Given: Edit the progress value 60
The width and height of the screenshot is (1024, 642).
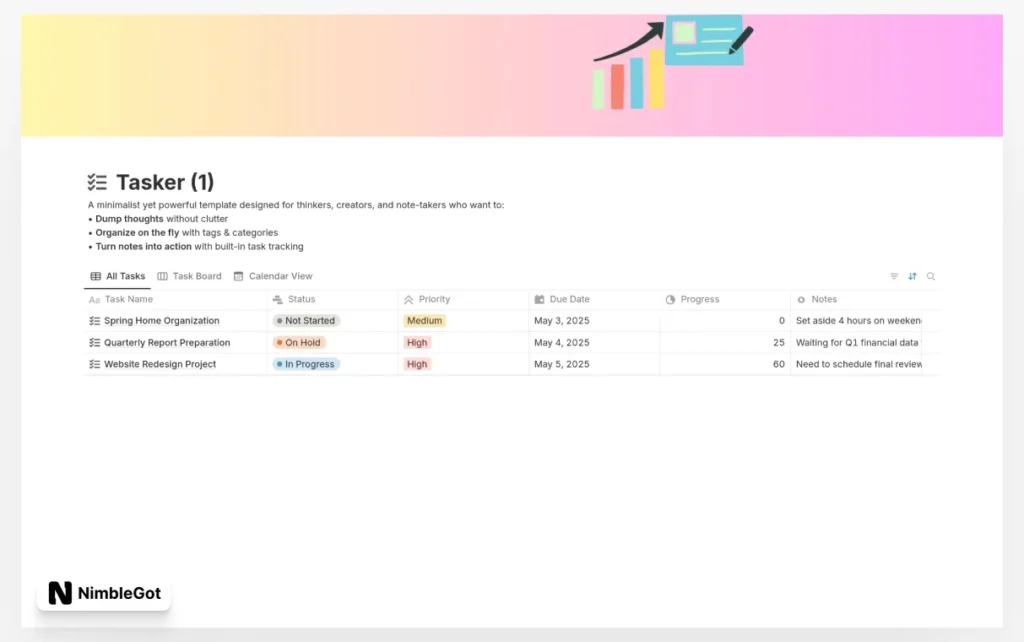Looking at the screenshot, I should [x=778, y=364].
